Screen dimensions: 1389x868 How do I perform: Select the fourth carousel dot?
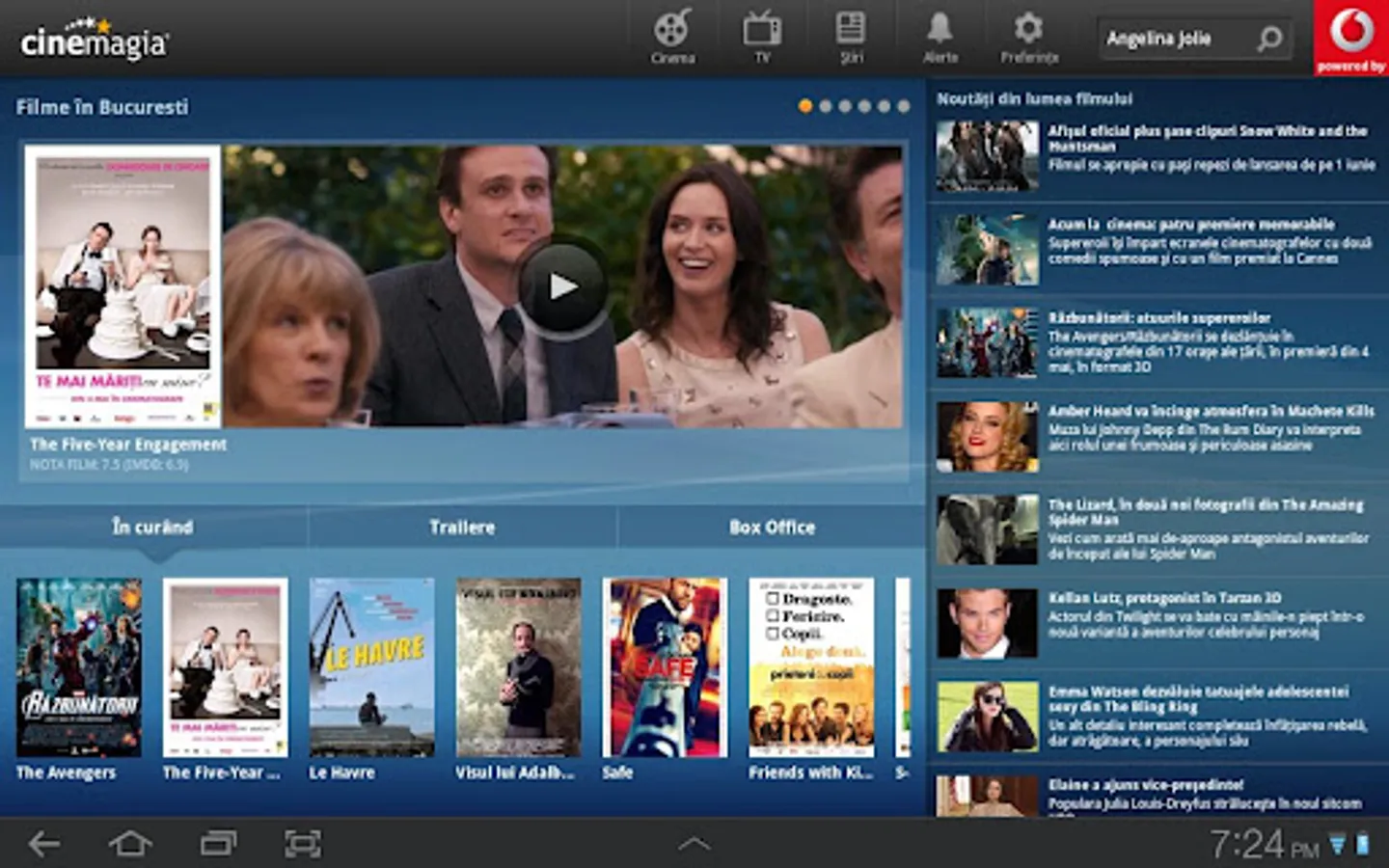tap(864, 106)
